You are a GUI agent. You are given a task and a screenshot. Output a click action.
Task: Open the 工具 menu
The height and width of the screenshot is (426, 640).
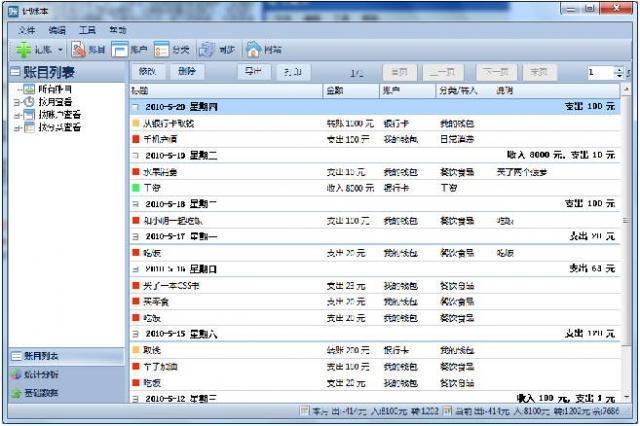point(87,30)
